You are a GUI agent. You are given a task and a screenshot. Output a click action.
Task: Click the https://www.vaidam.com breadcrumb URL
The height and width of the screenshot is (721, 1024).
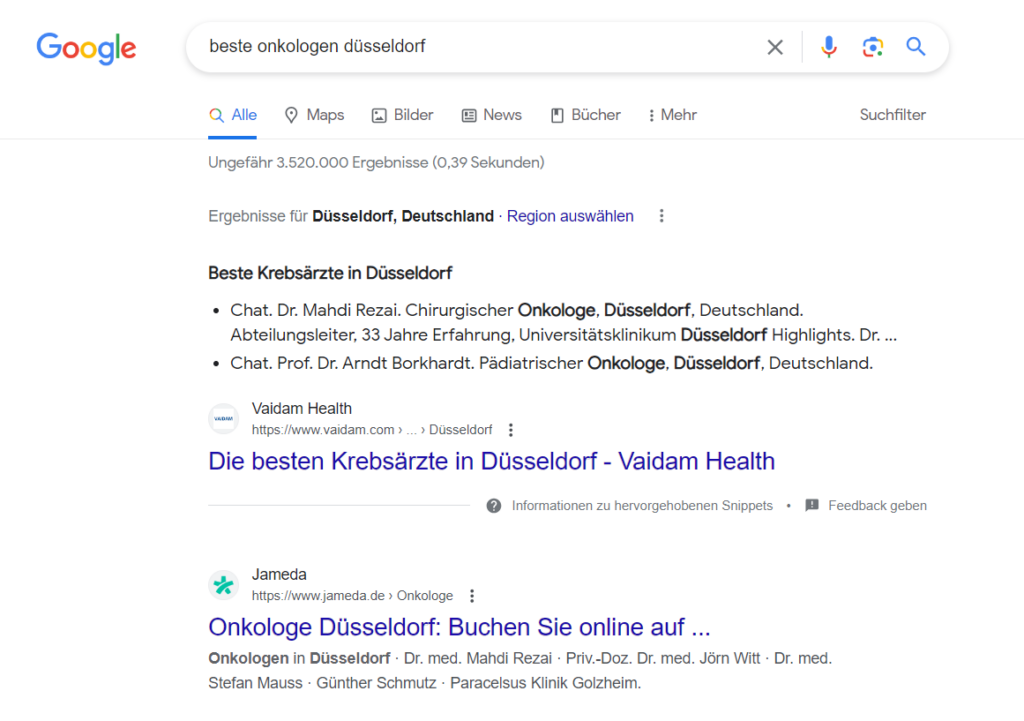coord(372,430)
